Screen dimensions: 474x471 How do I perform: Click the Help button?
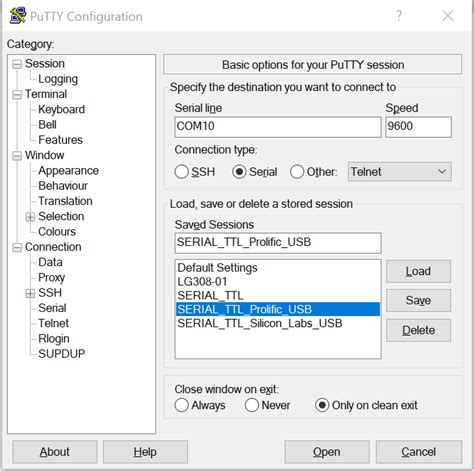pyautogui.click(x=145, y=452)
